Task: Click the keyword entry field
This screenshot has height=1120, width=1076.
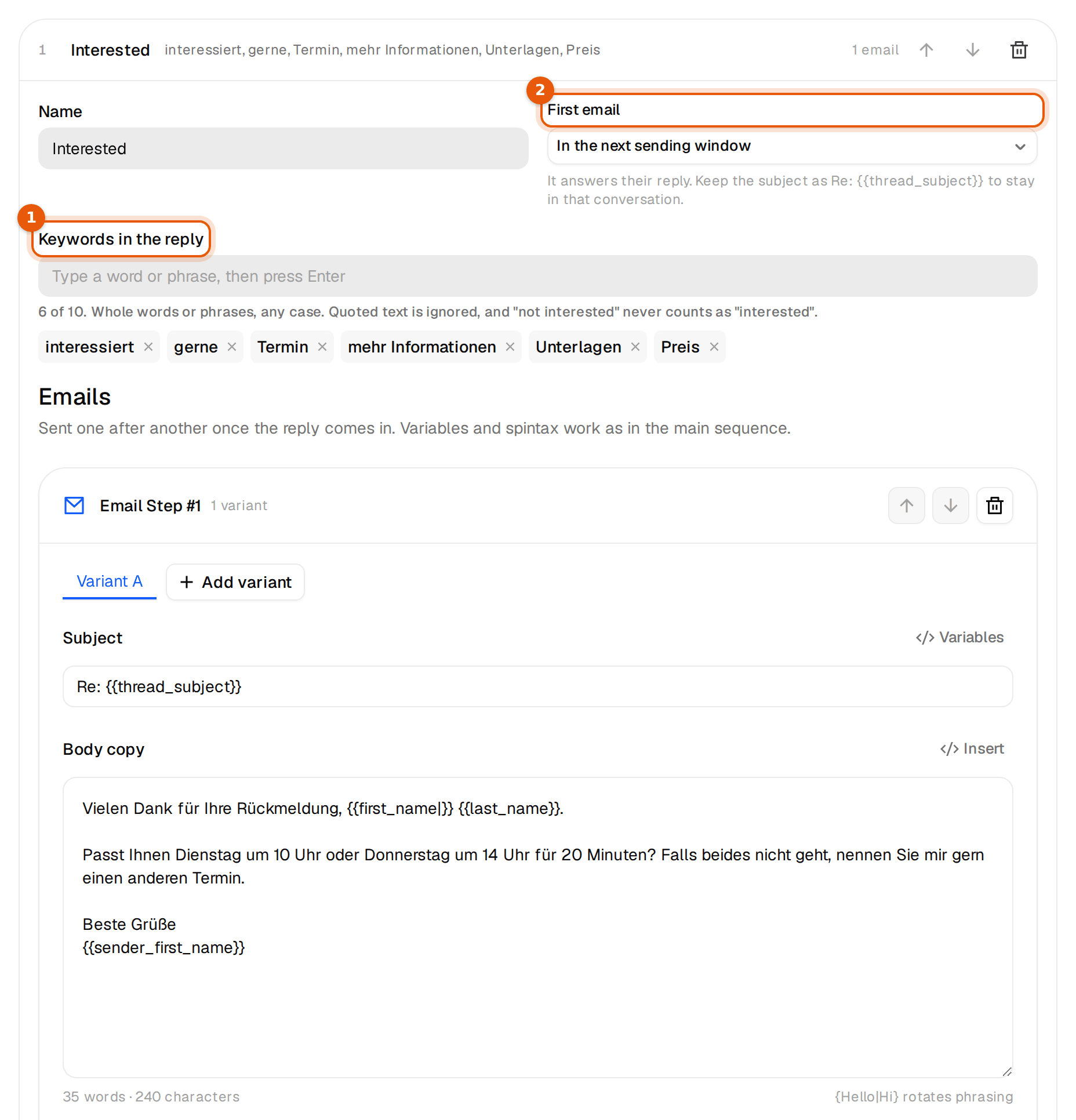Action: pos(538,276)
